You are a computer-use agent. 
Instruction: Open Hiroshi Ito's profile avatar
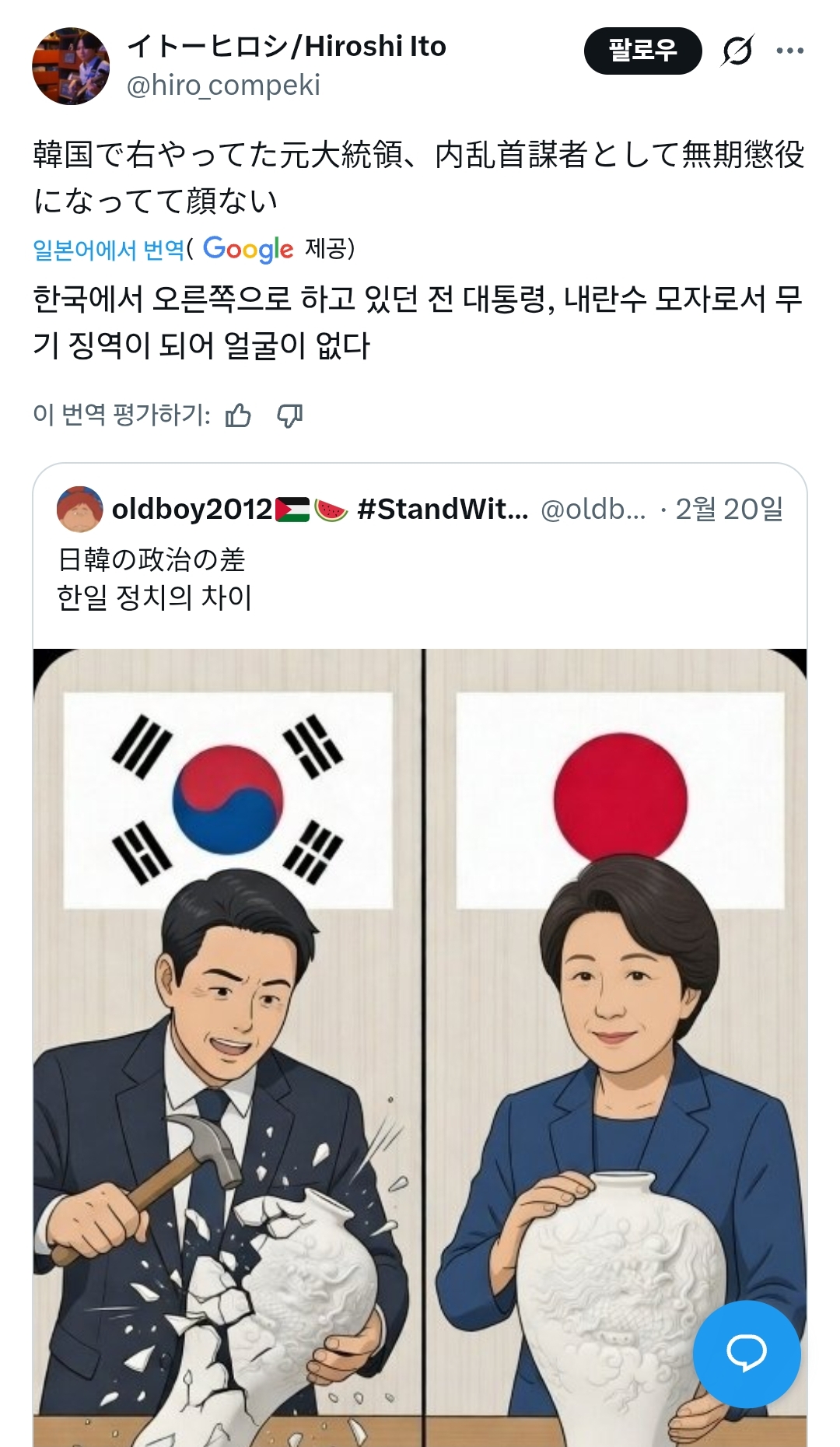[x=71, y=66]
